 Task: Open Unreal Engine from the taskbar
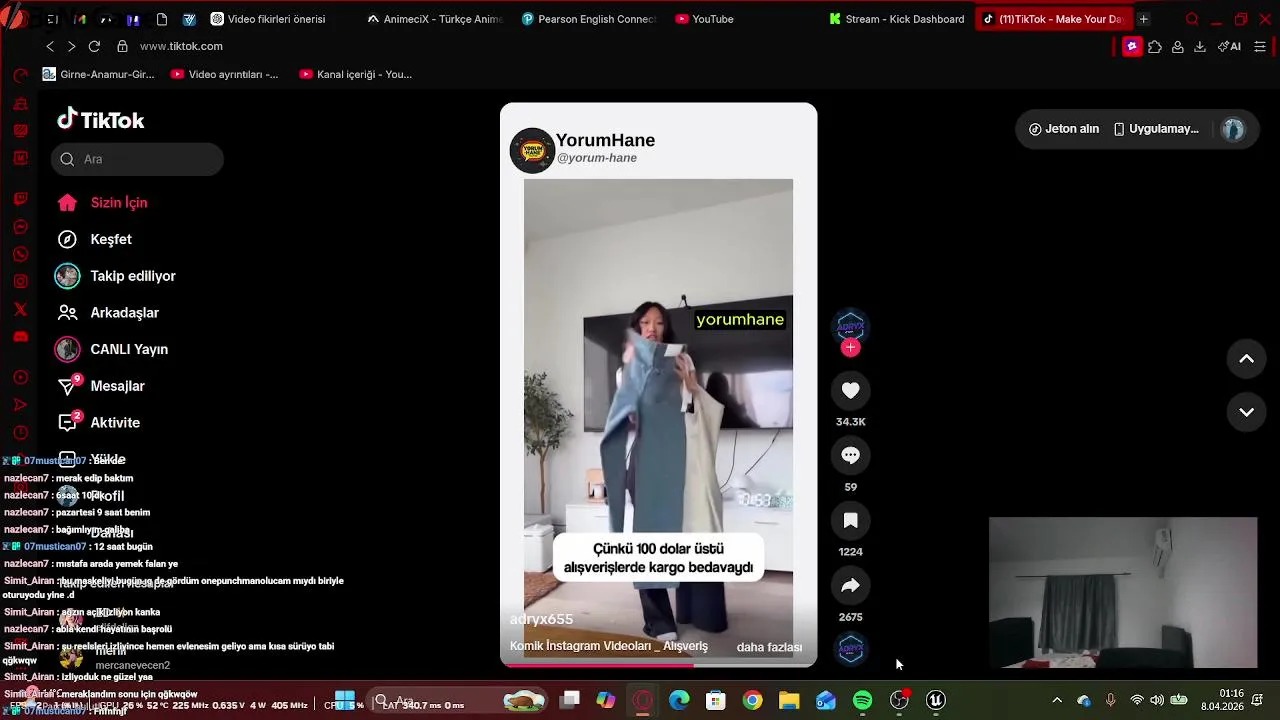click(x=936, y=701)
